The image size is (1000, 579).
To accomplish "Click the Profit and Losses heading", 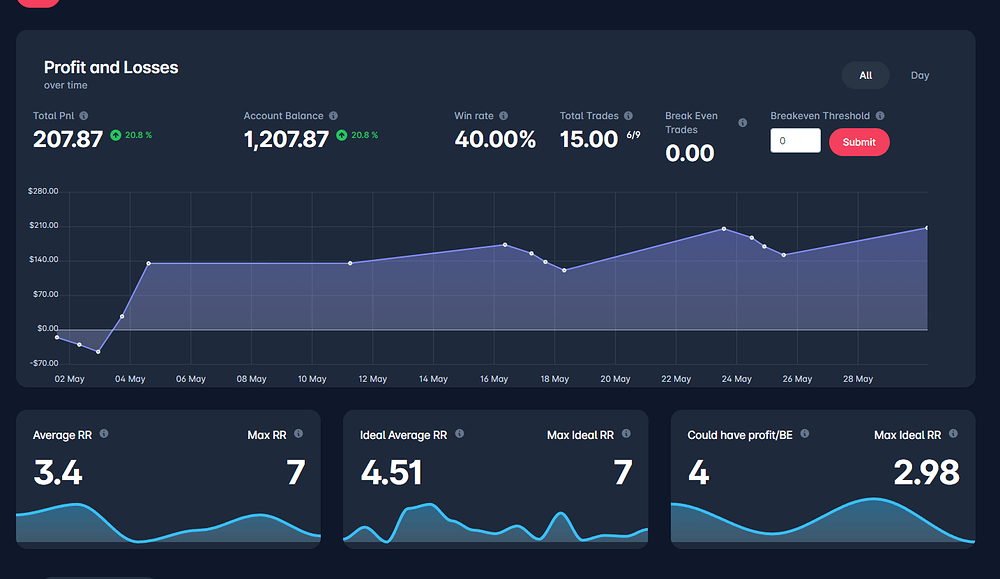I will click(x=111, y=68).
